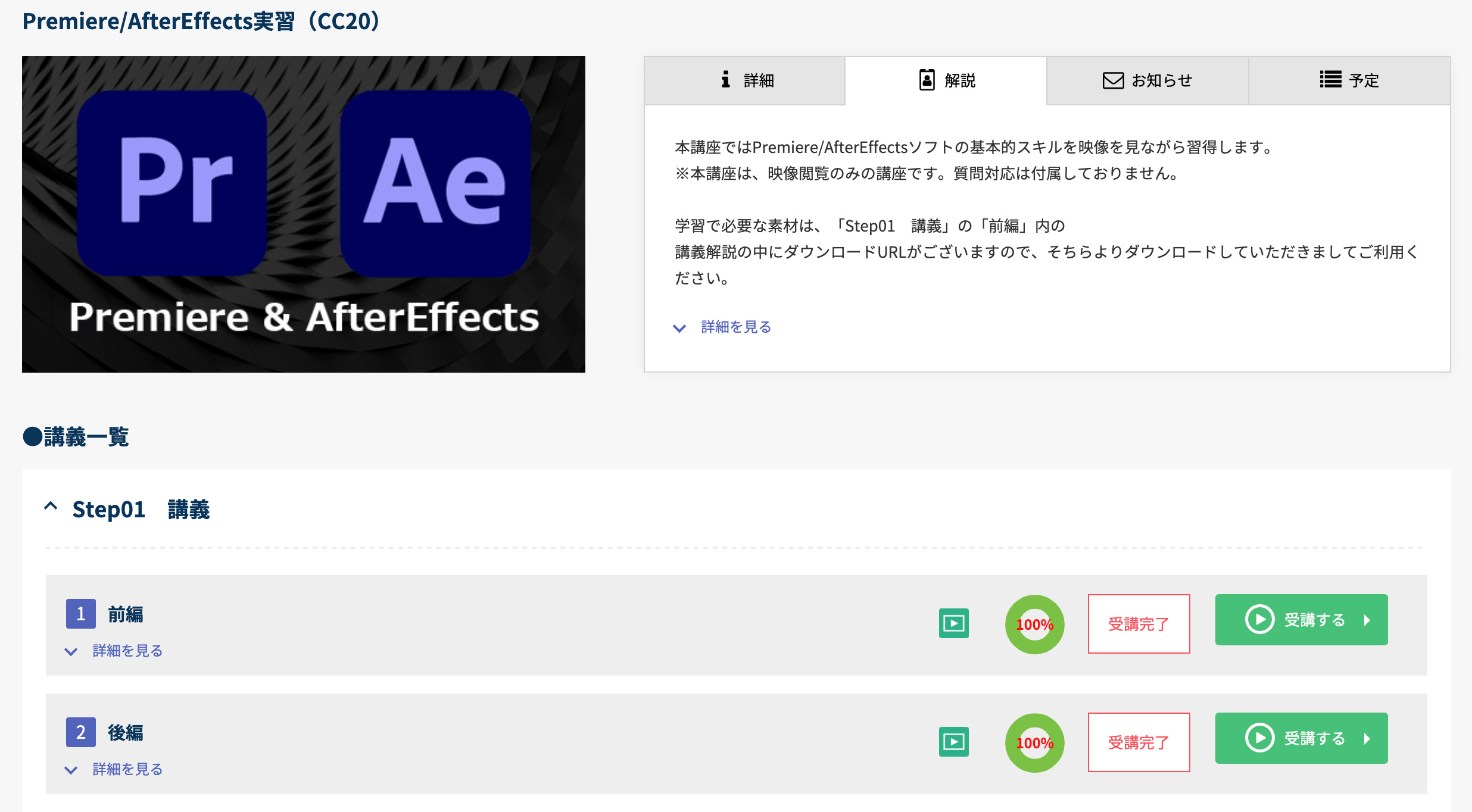This screenshot has width=1472, height=812.
Task: Click the chevron icon under 前編
Action: click(71, 652)
